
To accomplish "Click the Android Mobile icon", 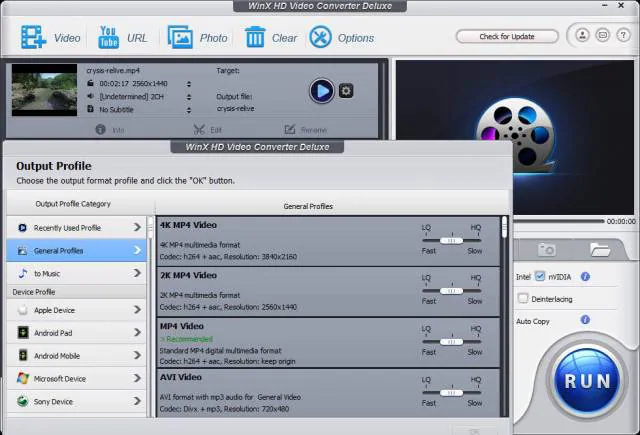I will coord(23,355).
